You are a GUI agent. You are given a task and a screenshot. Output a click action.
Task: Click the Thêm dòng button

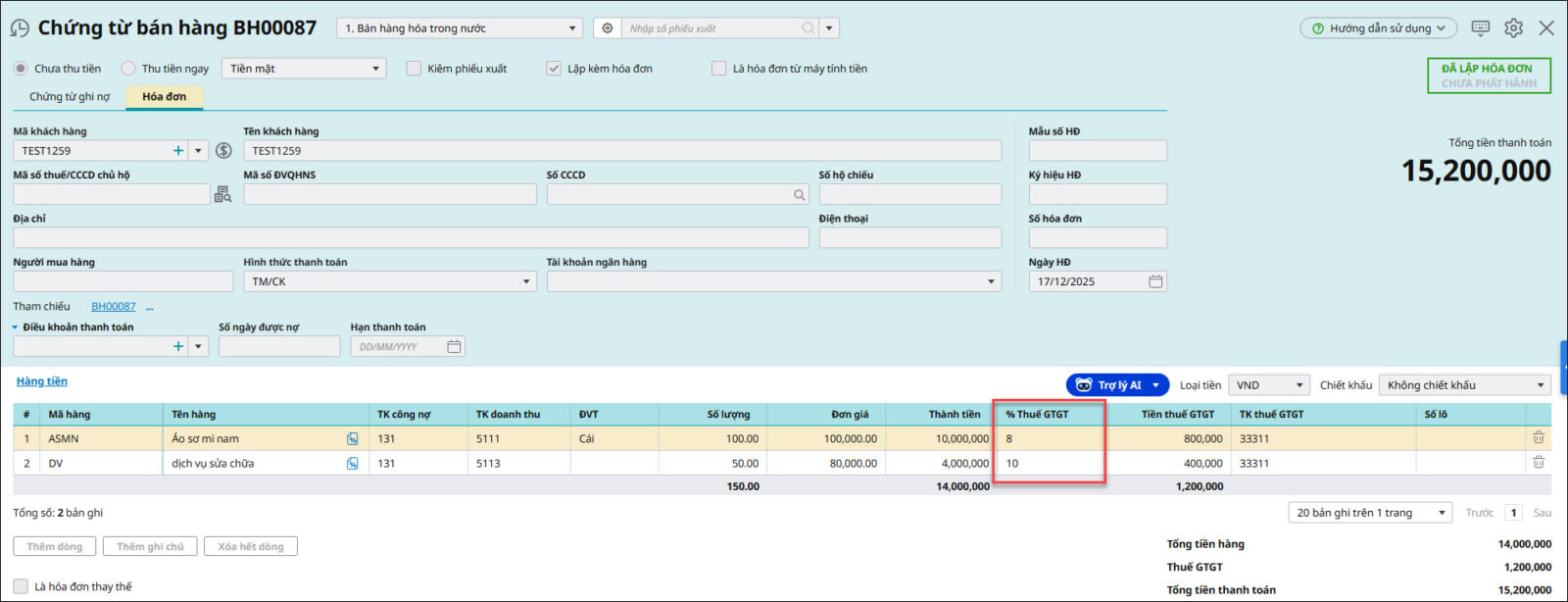55,546
